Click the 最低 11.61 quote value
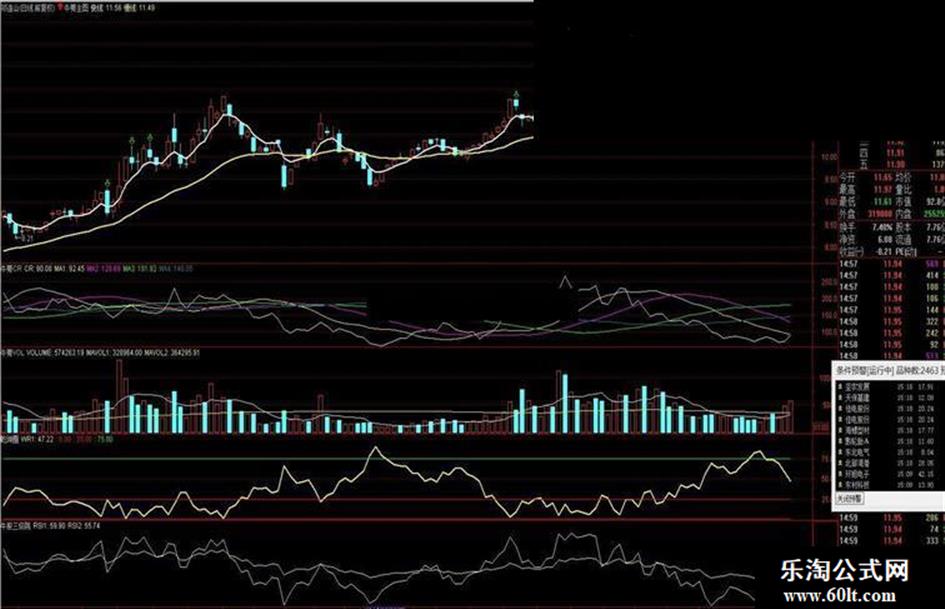 [884, 202]
